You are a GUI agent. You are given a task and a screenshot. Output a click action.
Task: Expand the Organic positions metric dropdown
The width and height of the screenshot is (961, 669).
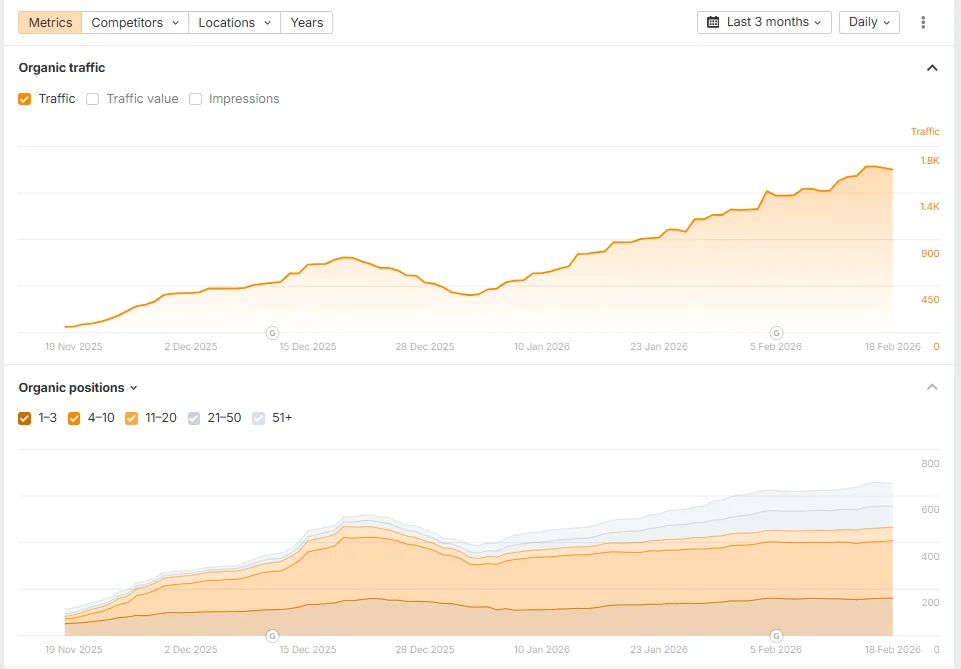[135, 388]
